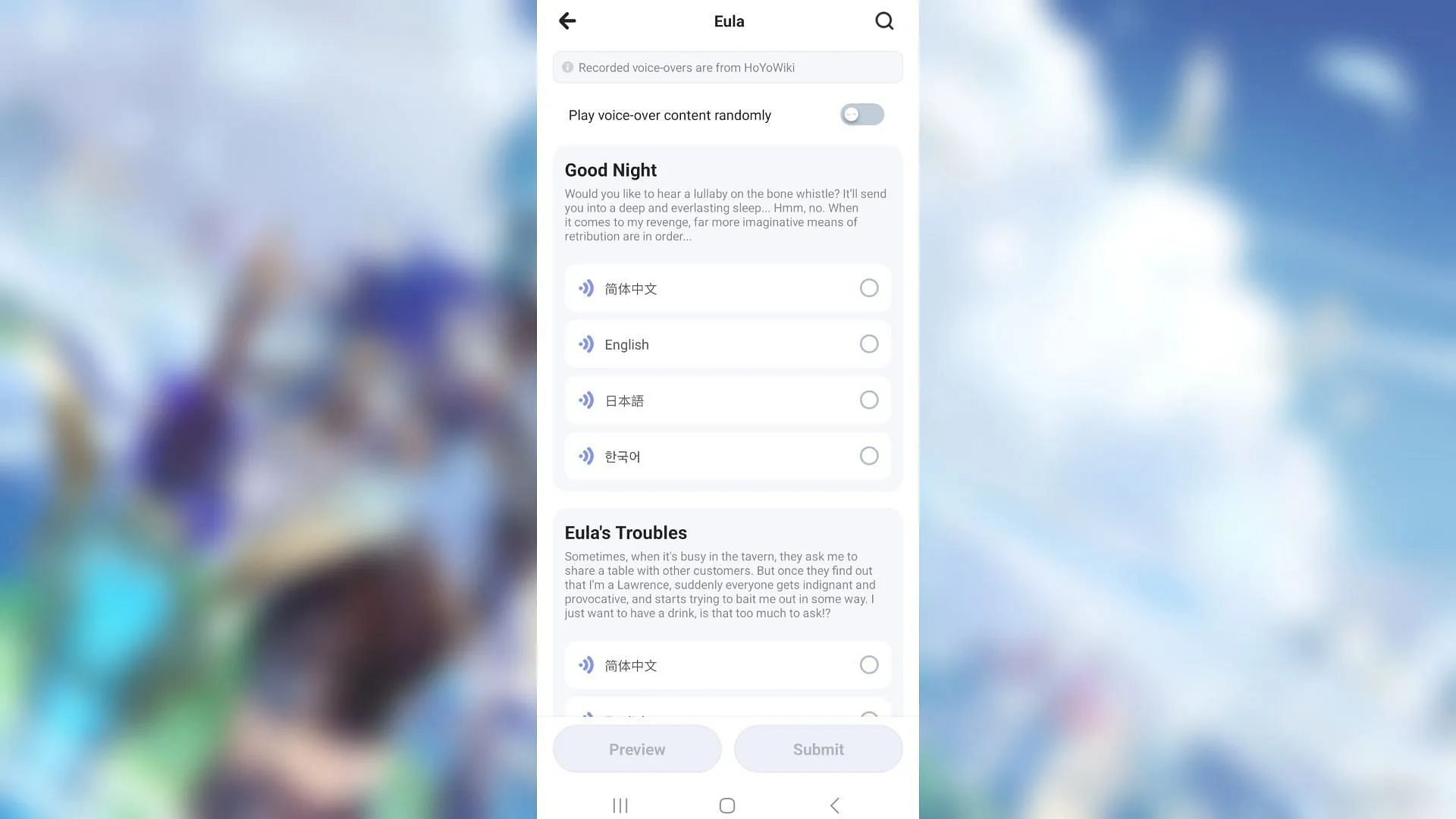Click the Android recent apps button
The image size is (1456, 819).
click(620, 805)
